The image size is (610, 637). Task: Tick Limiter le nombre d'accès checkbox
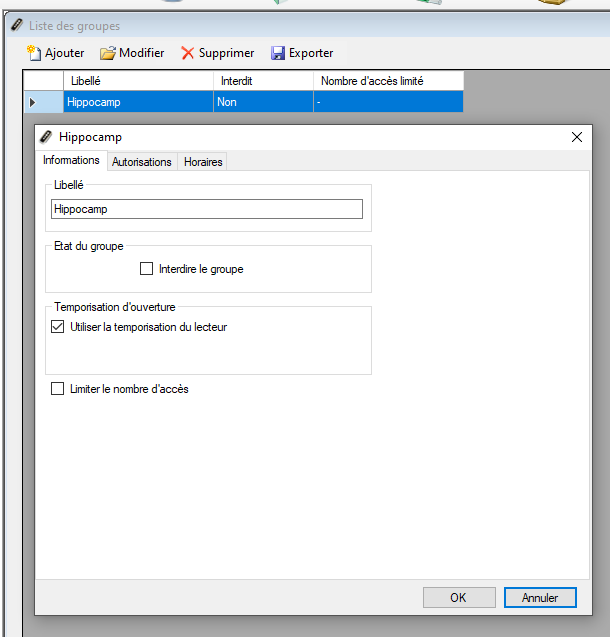[57, 389]
